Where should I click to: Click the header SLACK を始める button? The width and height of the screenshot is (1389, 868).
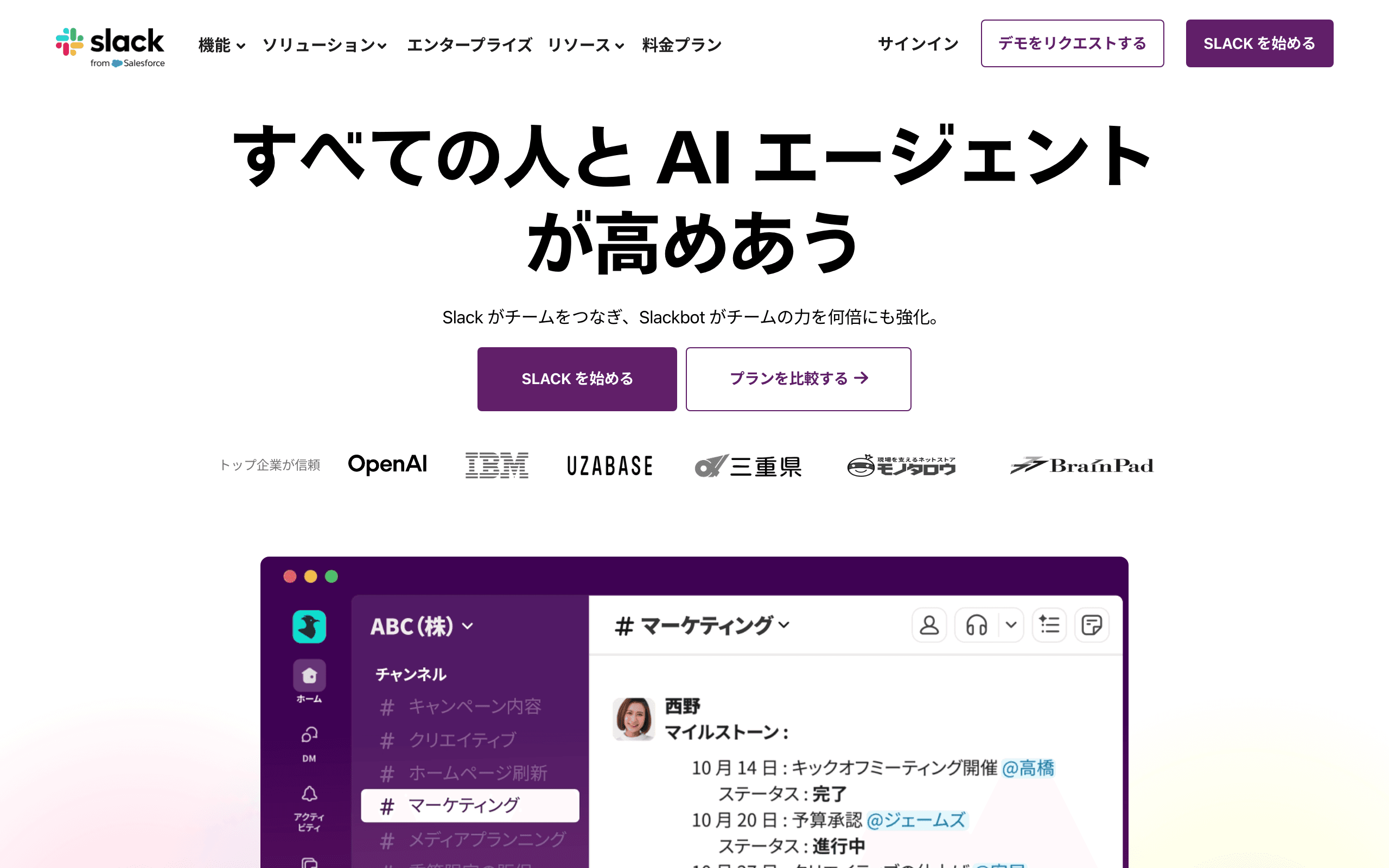point(1259,43)
